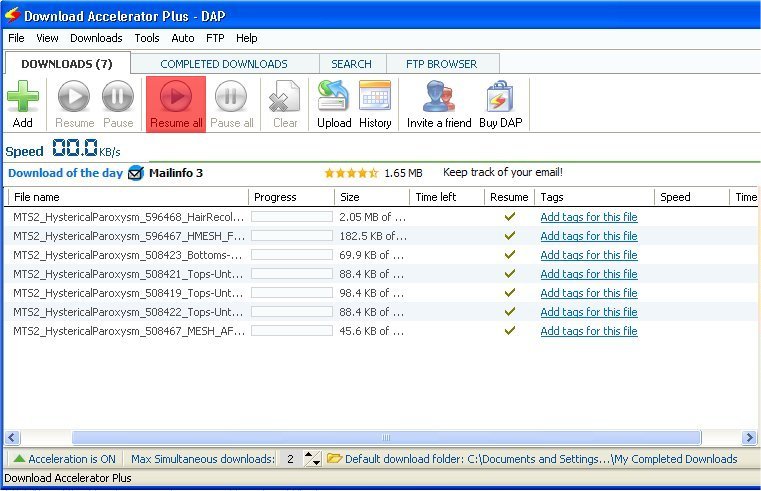Click the 2.05 MB size cell
The height and width of the screenshot is (491, 761).
point(372,217)
